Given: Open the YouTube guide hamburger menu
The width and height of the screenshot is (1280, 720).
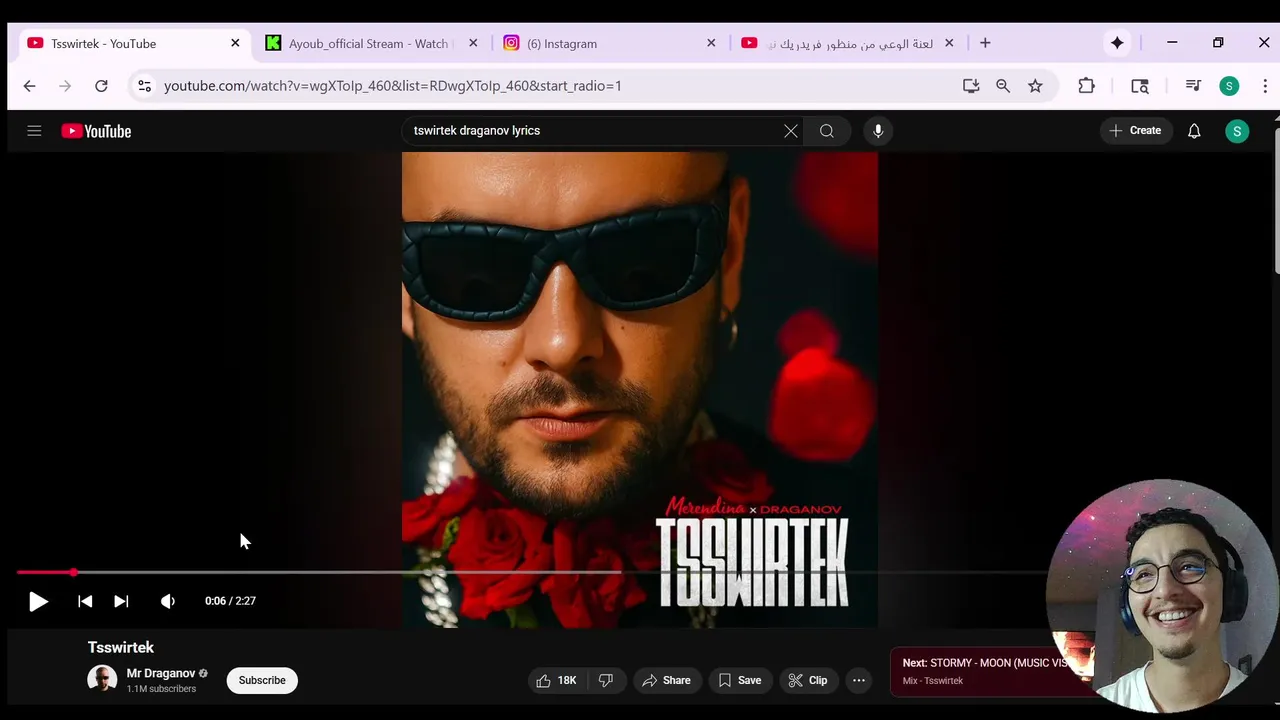Looking at the screenshot, I should (34, 131).
